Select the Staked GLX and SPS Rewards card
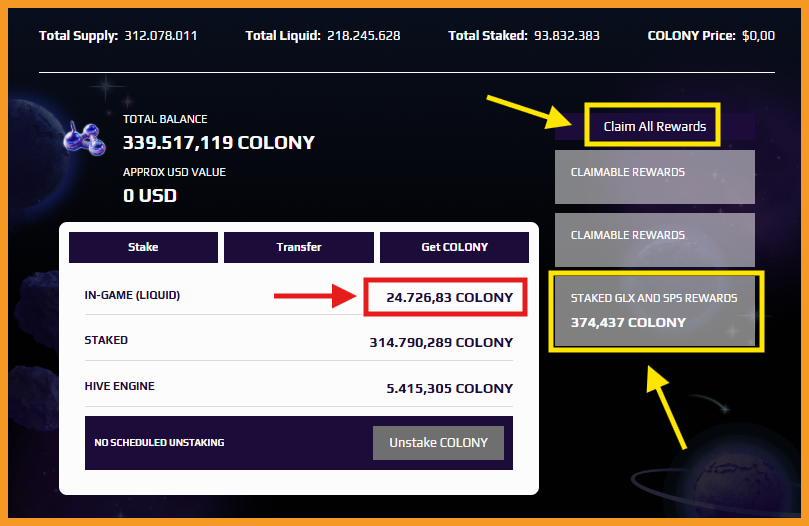The image size is (809, 526). 655,311
